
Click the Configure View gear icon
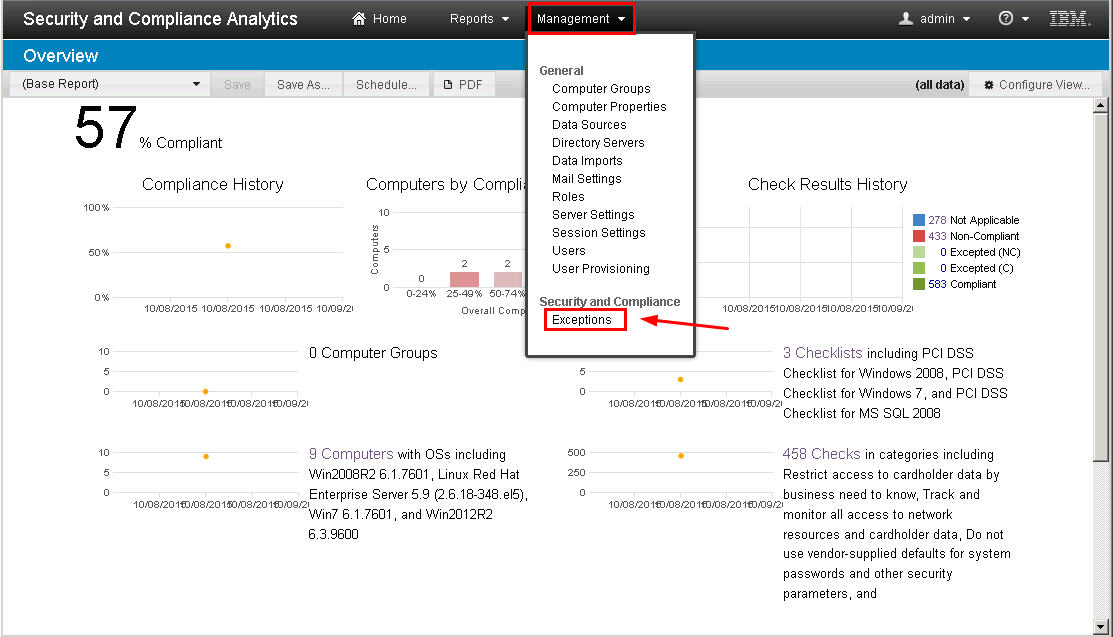coord(989,85)
